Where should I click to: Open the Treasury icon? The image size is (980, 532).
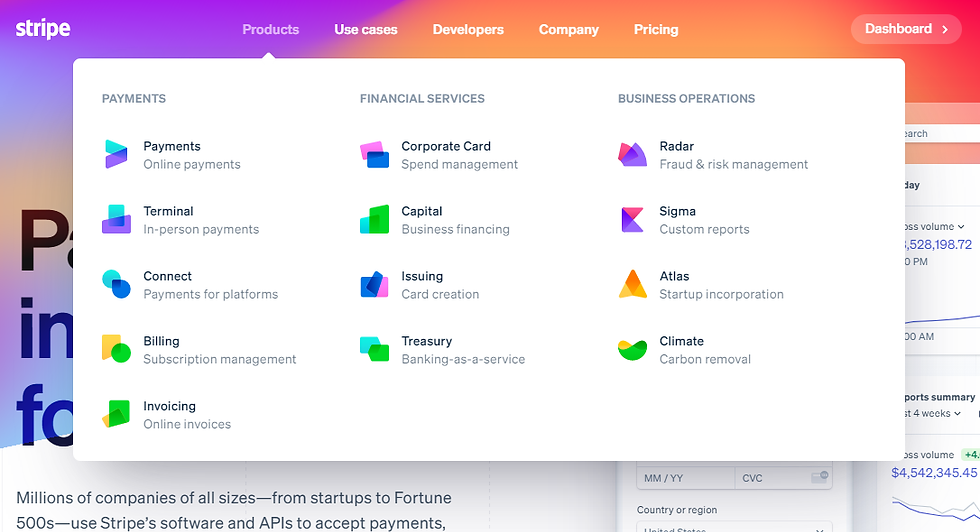point(375,349)
